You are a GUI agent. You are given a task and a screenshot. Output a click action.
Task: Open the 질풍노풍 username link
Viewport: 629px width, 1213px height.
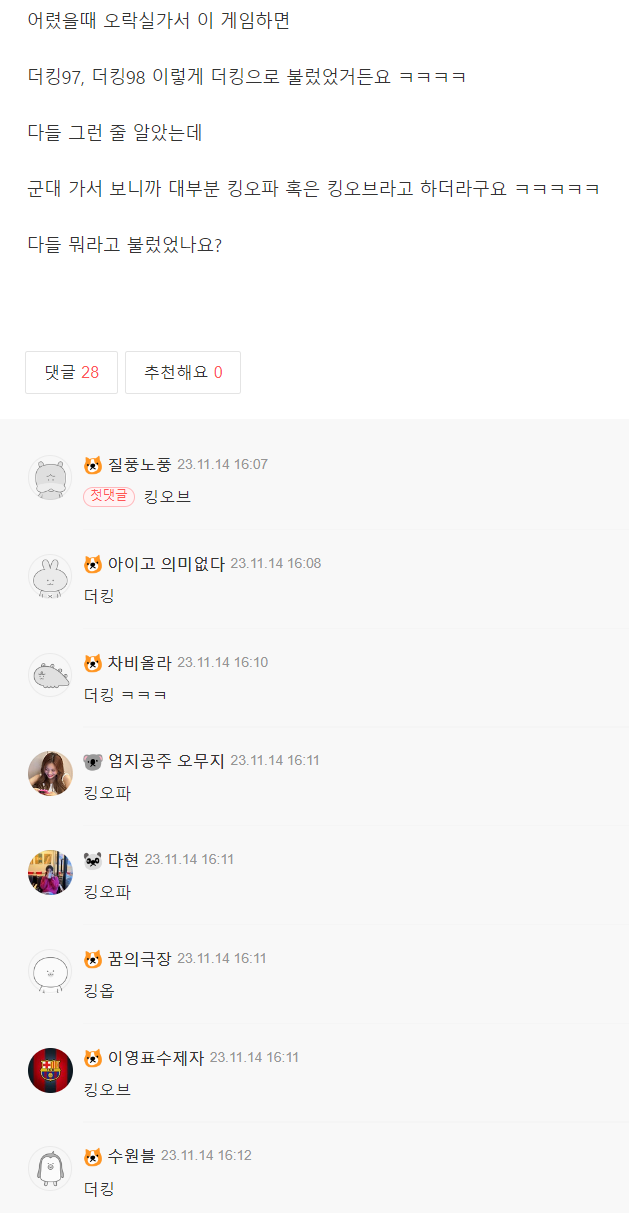[x=139, y=464]
